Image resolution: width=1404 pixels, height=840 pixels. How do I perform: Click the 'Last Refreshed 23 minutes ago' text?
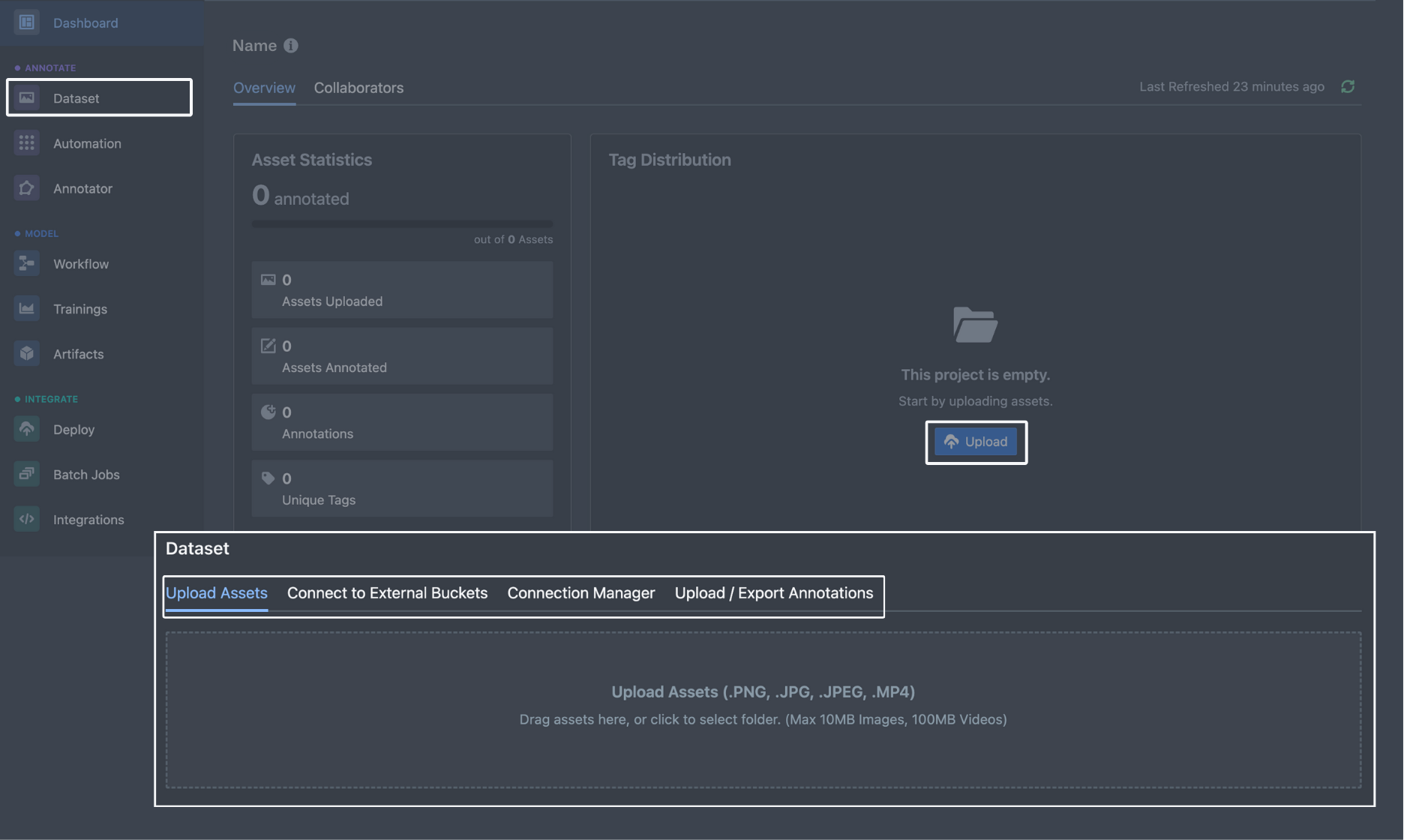(x=1231, y=86)
